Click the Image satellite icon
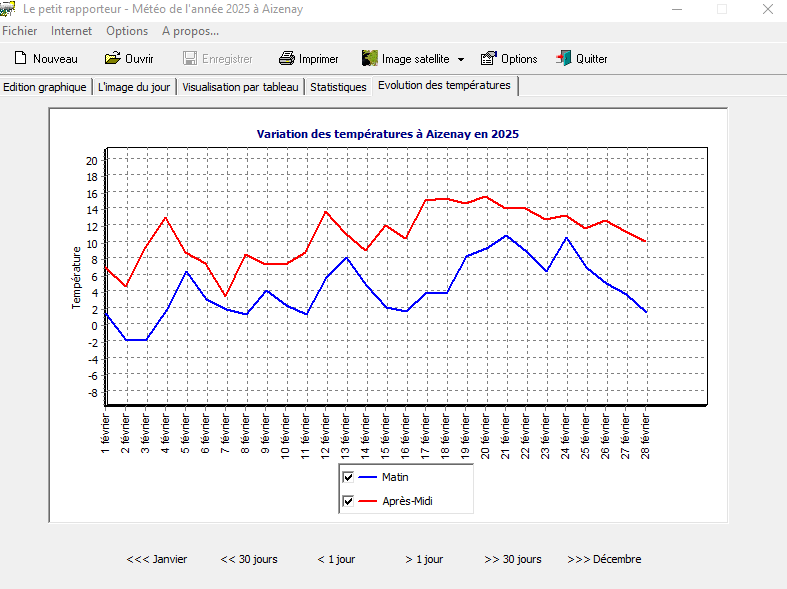Screen dimensions: 787x589 [369, 59]
